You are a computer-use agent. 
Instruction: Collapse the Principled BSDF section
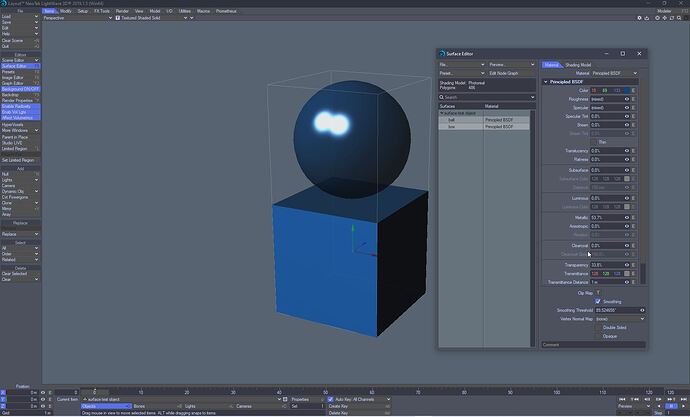[x=546, y=82]
